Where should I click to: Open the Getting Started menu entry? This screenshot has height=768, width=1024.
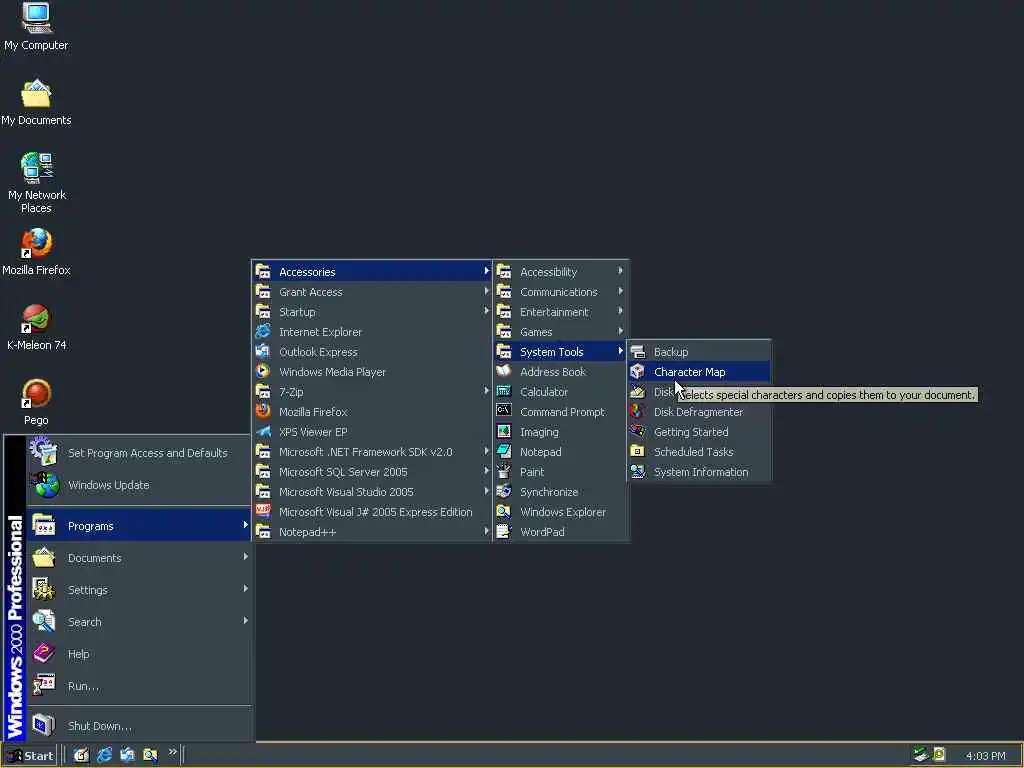click(699, 432)
